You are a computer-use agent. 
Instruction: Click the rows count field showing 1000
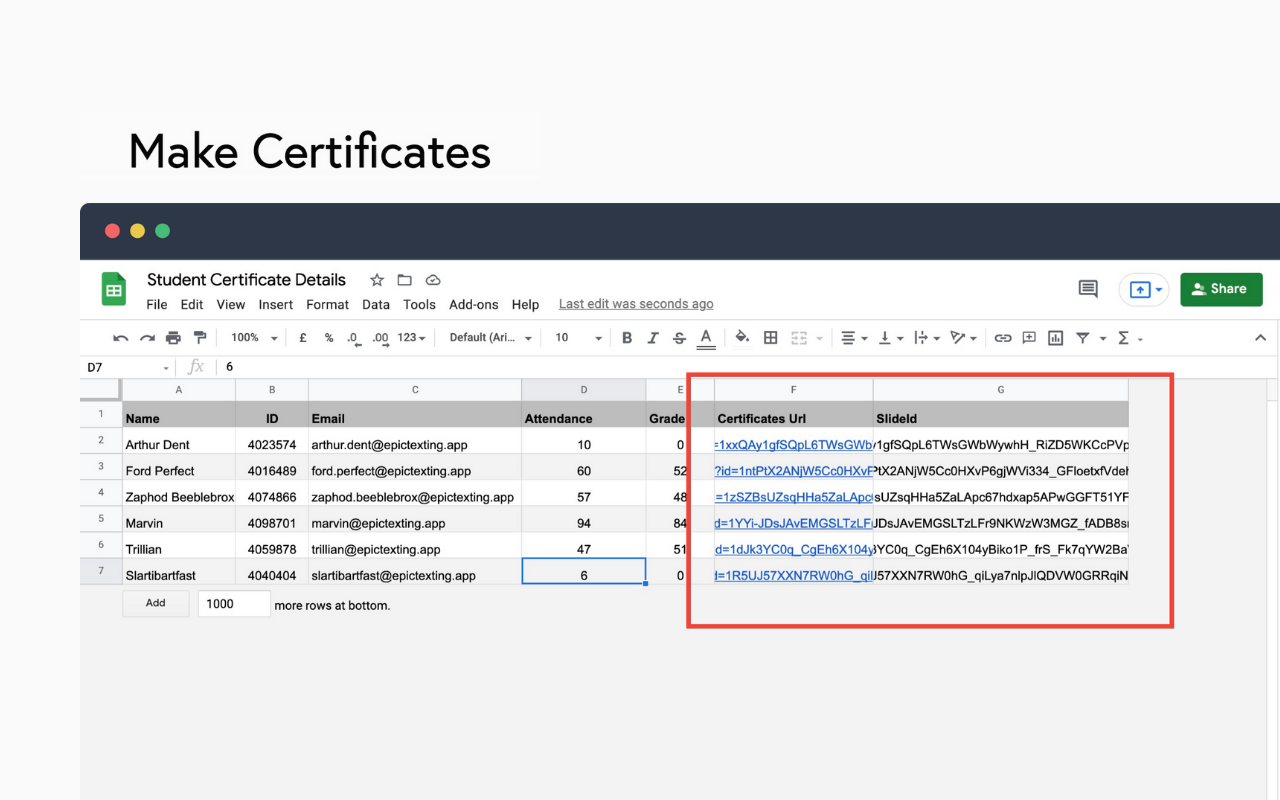click(x=234, y=604)
